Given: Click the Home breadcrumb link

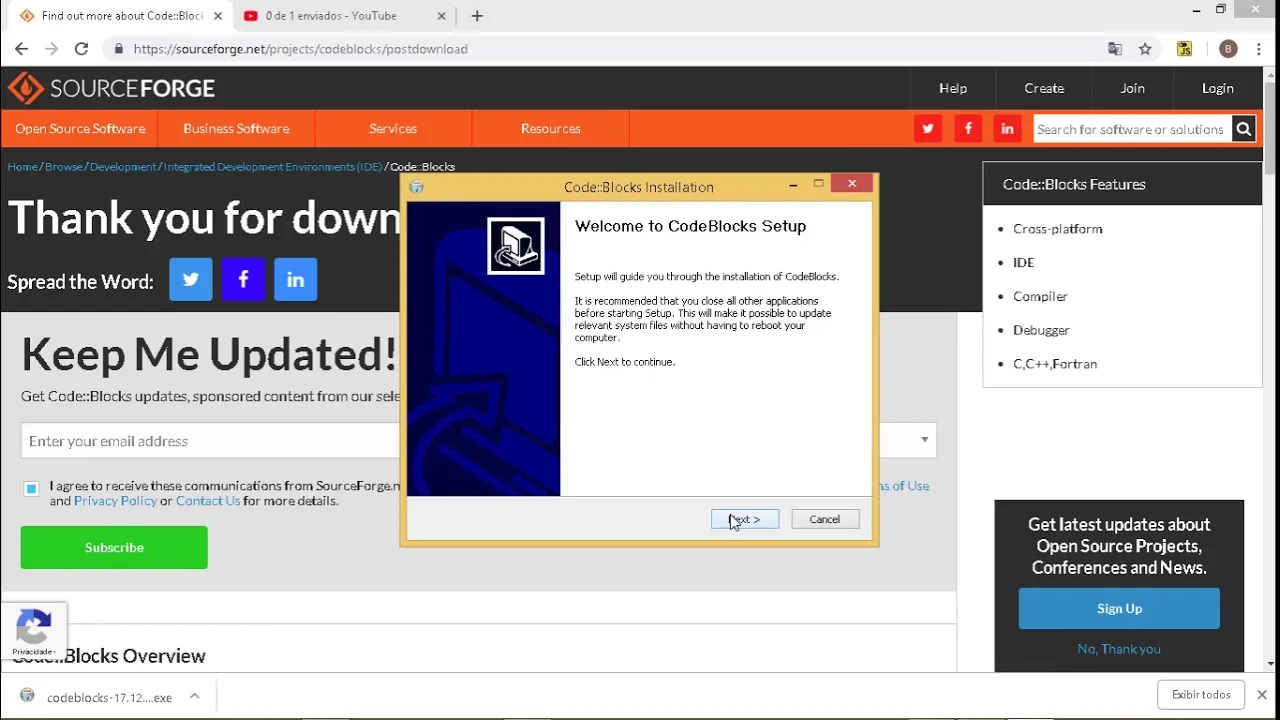Looking at the screenshot, I should point(23,167).
